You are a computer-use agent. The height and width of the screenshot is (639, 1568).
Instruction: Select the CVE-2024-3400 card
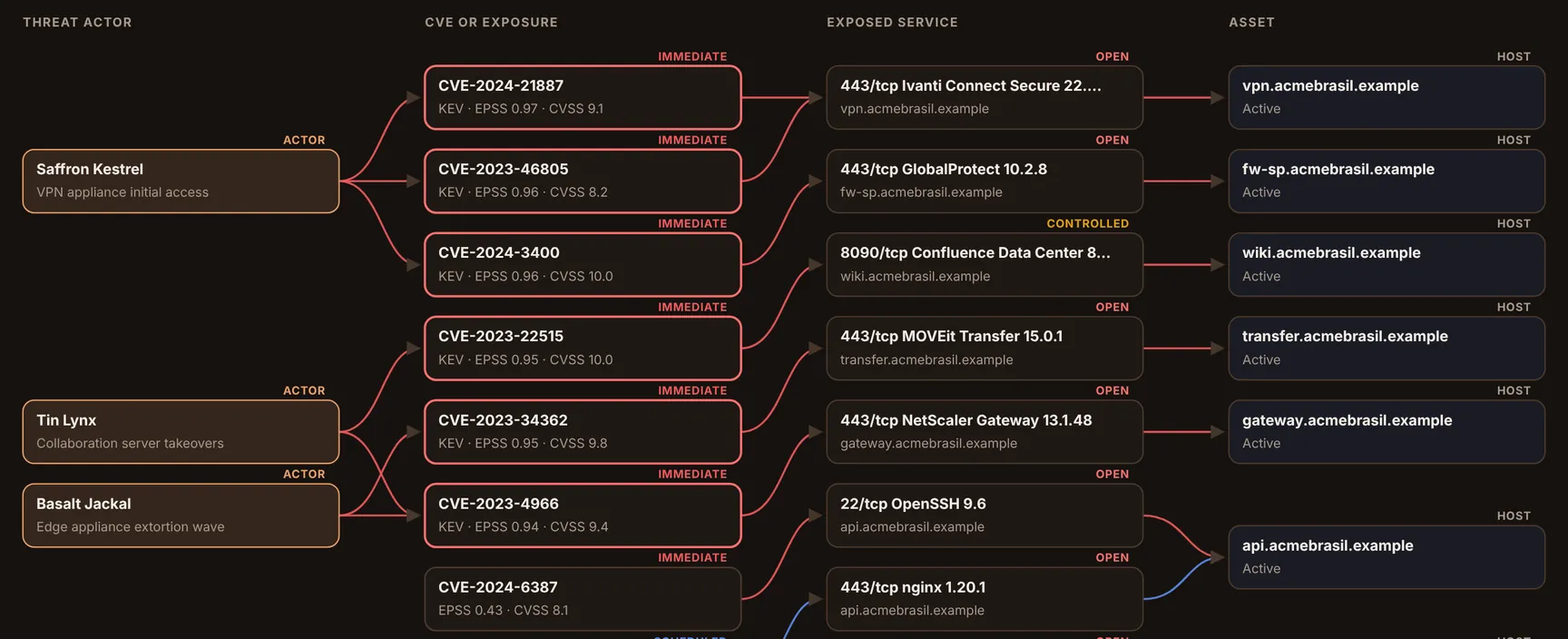(x=583, y=265)
